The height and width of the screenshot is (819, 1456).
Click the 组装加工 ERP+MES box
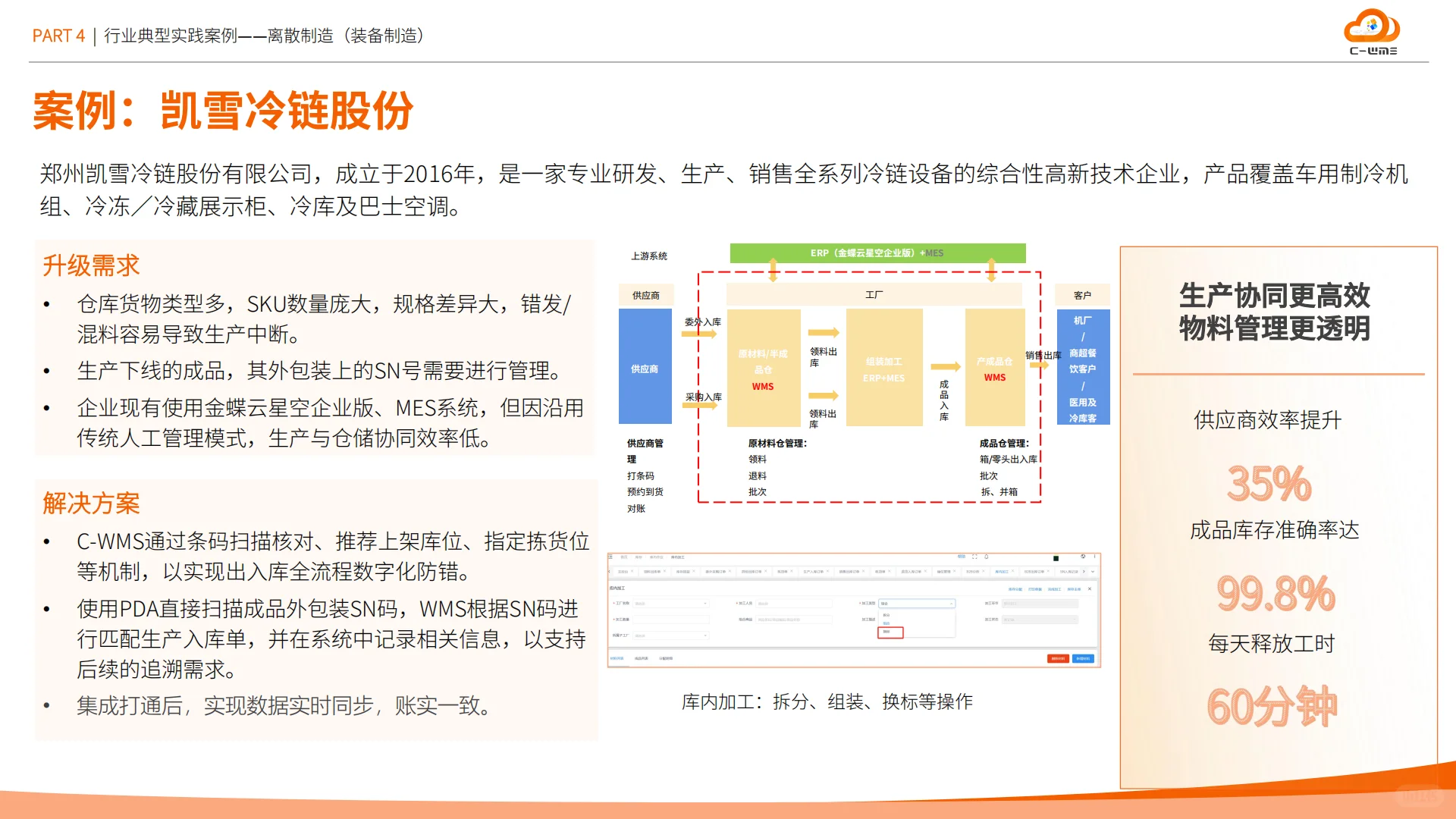click(883, 368)
